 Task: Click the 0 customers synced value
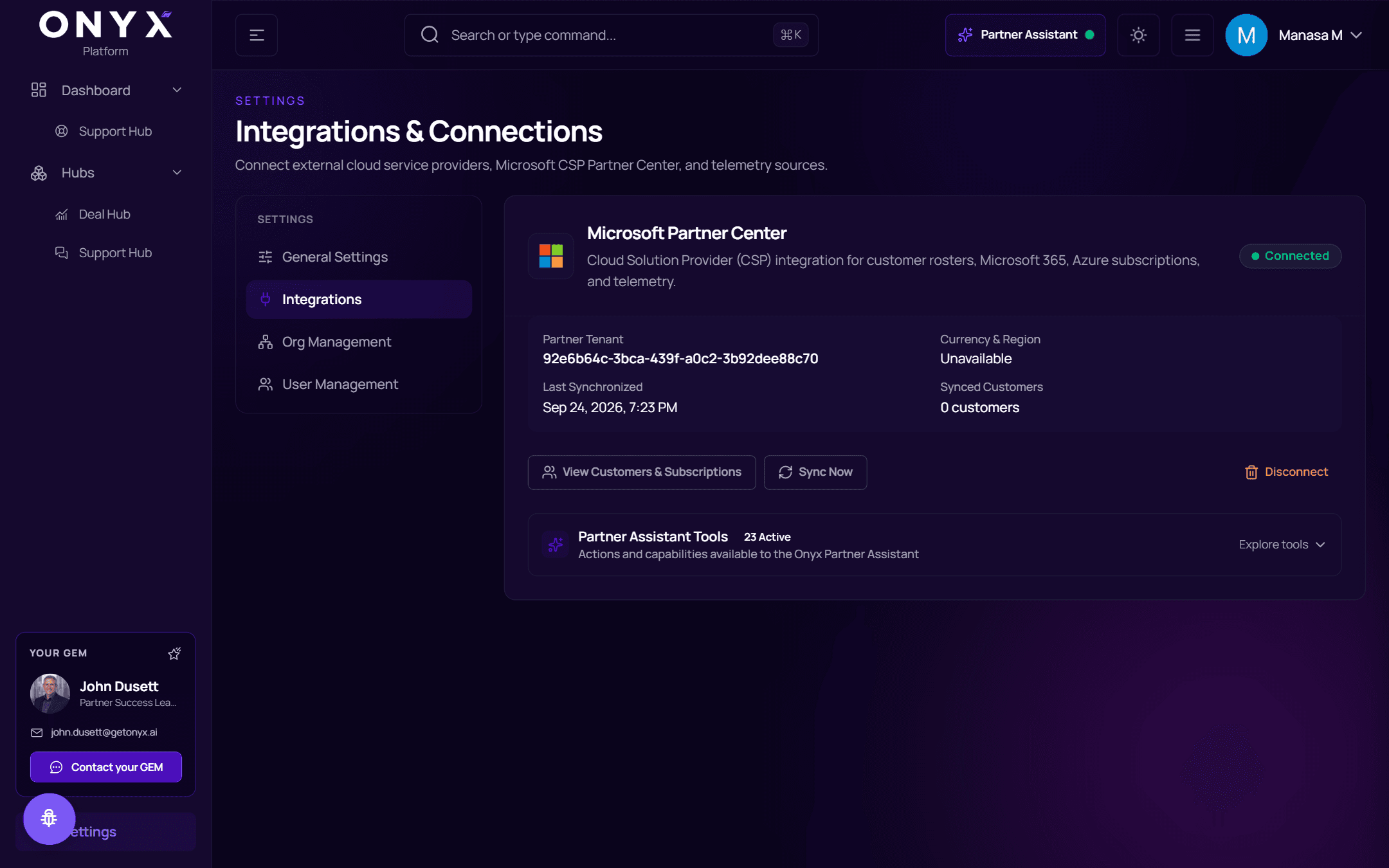click(x=979, y=408)
